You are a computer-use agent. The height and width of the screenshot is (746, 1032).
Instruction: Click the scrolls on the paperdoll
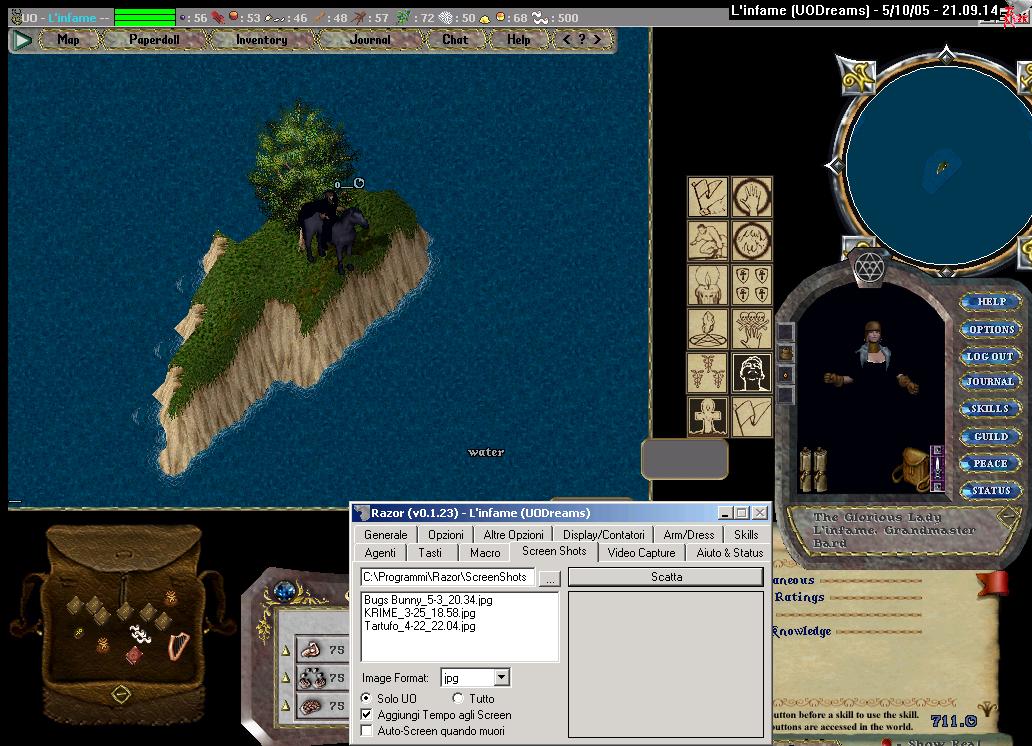pyautogui.click(x=813, y=469)
